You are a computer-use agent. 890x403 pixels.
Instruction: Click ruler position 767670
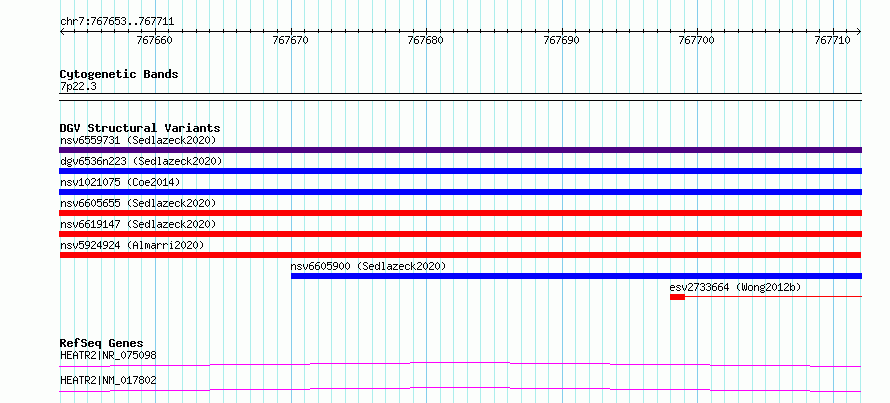pos(291,40)
